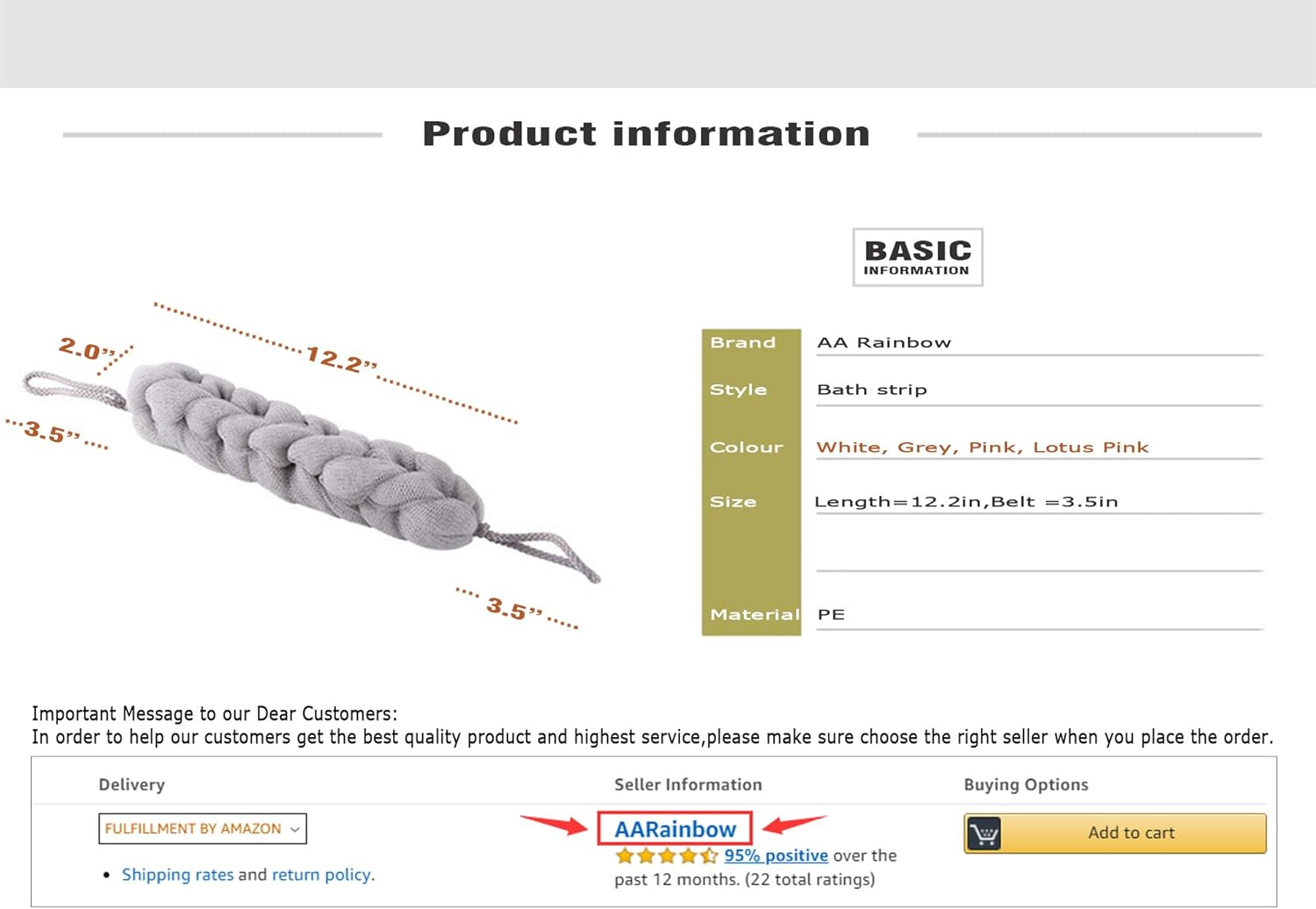1316x909 pixels.
Task: Click the BASIC INFORMATION badge
Action: point(918,257)
